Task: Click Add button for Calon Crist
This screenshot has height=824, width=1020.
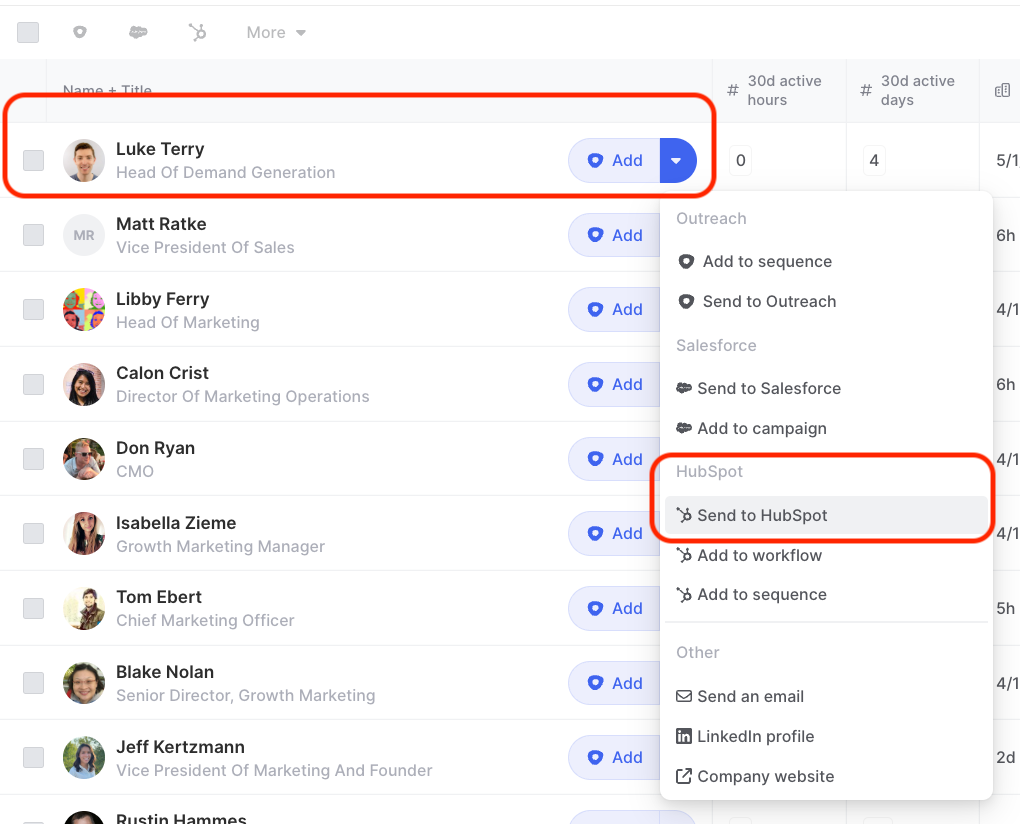Action: pyautogui.click(x=614, y=384)
